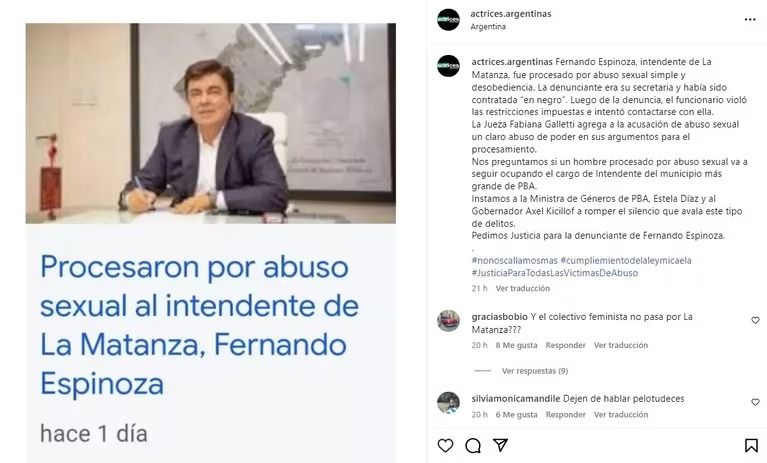This screenshot has width=767, height=463.
Task: Open hashtag #JusticiaParaTodasLasVictimasDeAbuso
Action: point(555,273)
